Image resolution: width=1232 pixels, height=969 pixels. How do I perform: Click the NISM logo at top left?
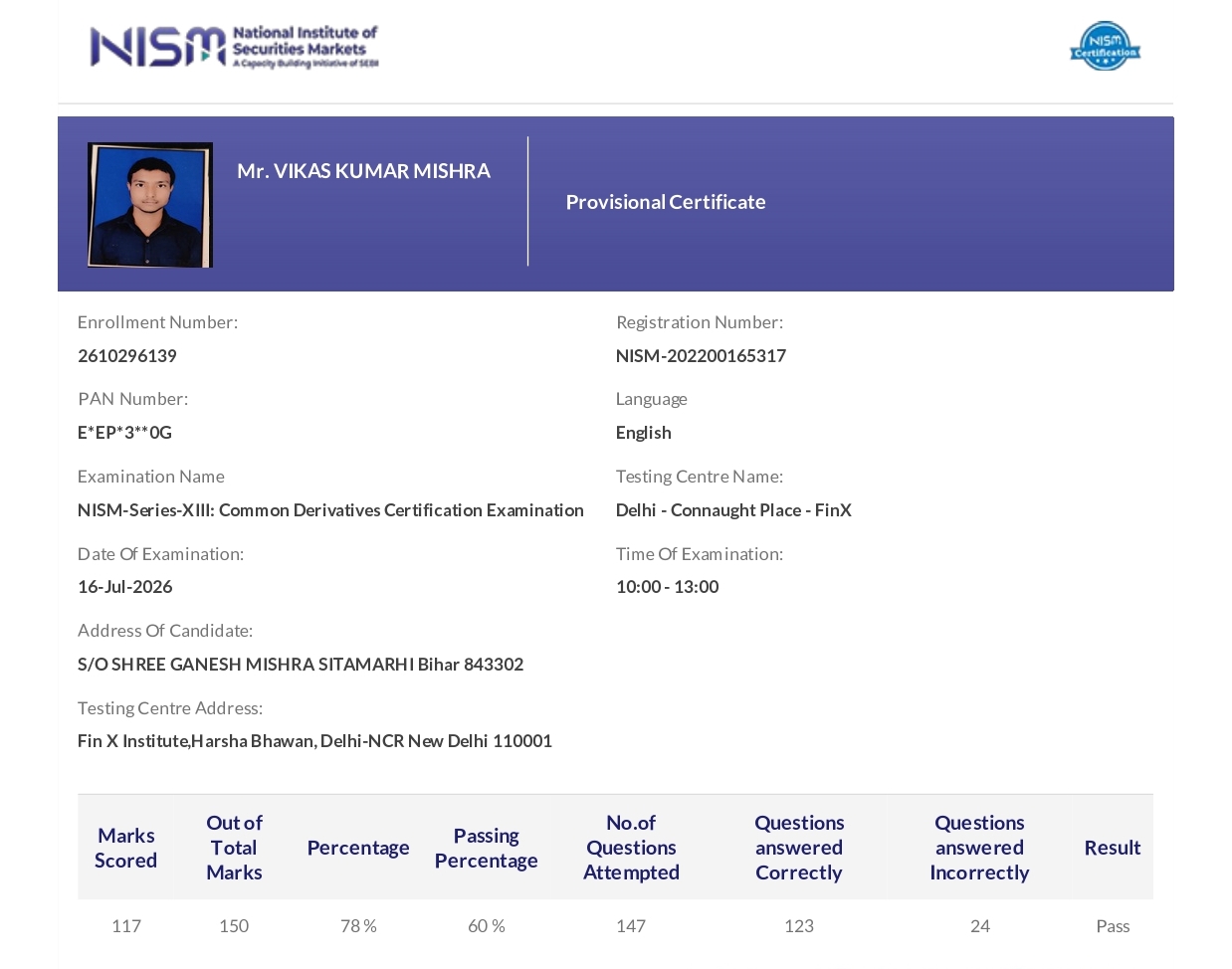(234, 47)
